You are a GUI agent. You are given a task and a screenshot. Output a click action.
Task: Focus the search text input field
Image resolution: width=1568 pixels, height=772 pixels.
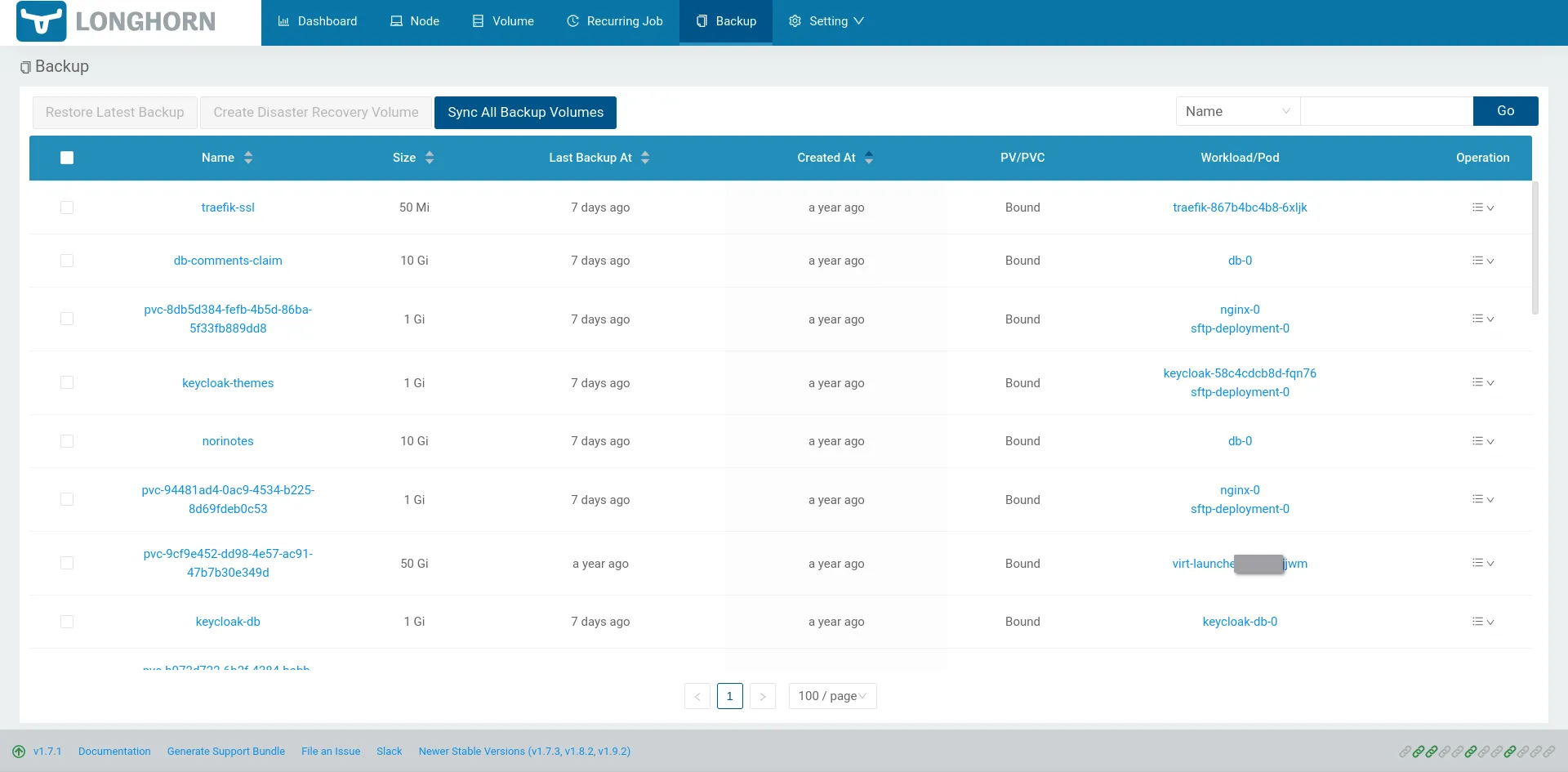(x=1386, y=111)
